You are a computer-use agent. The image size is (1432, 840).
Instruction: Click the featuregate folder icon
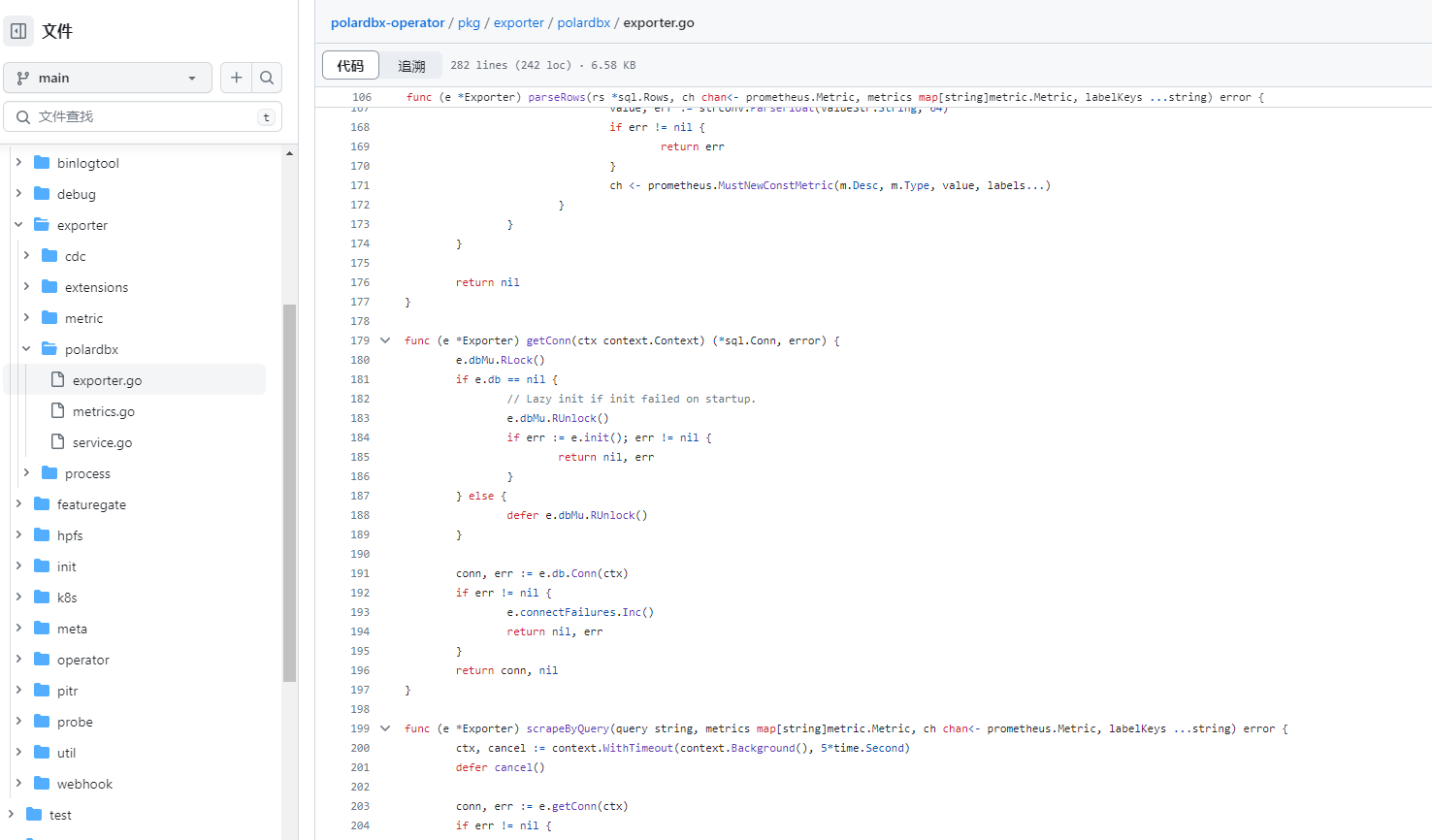point(42,504)
